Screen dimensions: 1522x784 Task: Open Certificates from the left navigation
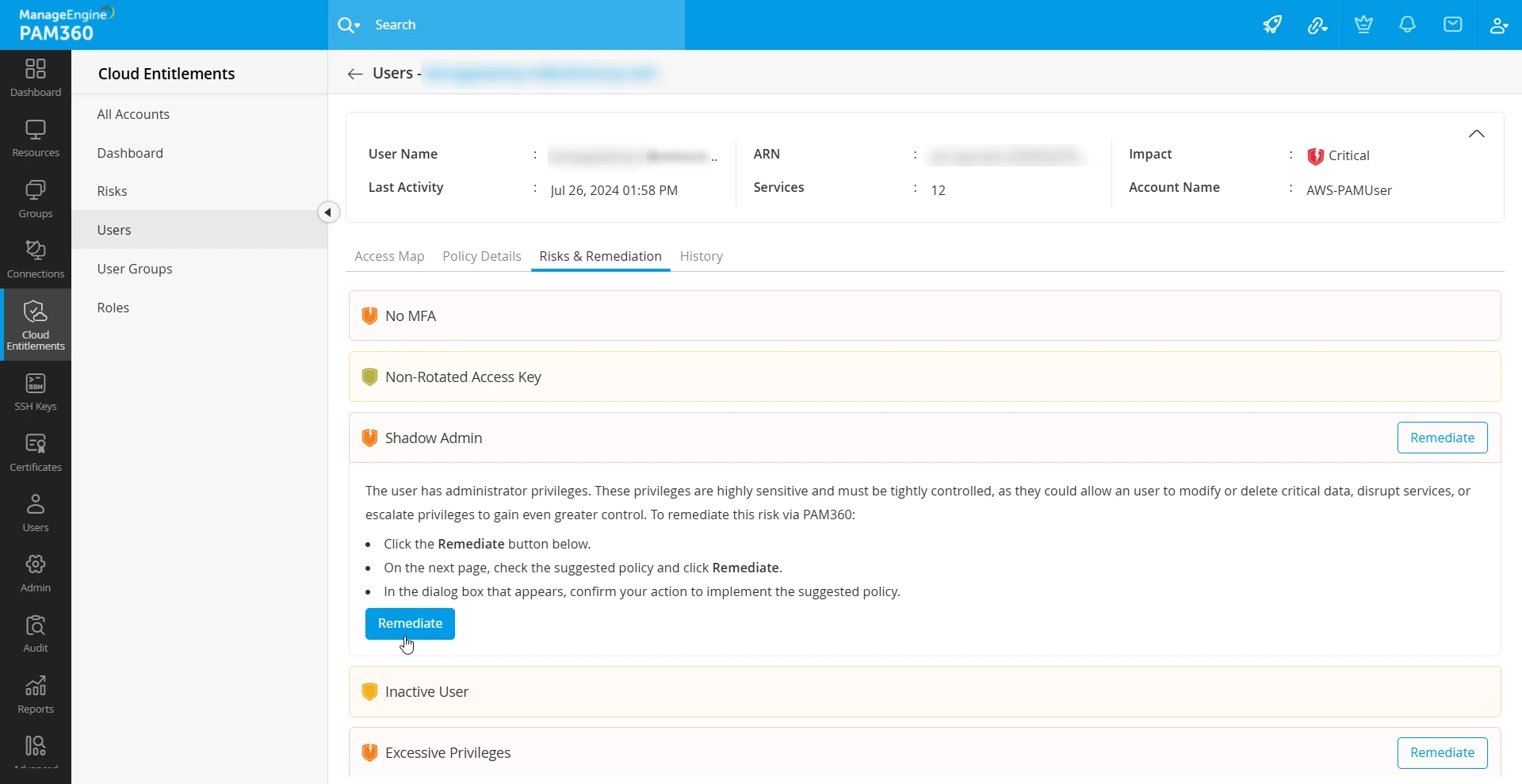(36, 453)
